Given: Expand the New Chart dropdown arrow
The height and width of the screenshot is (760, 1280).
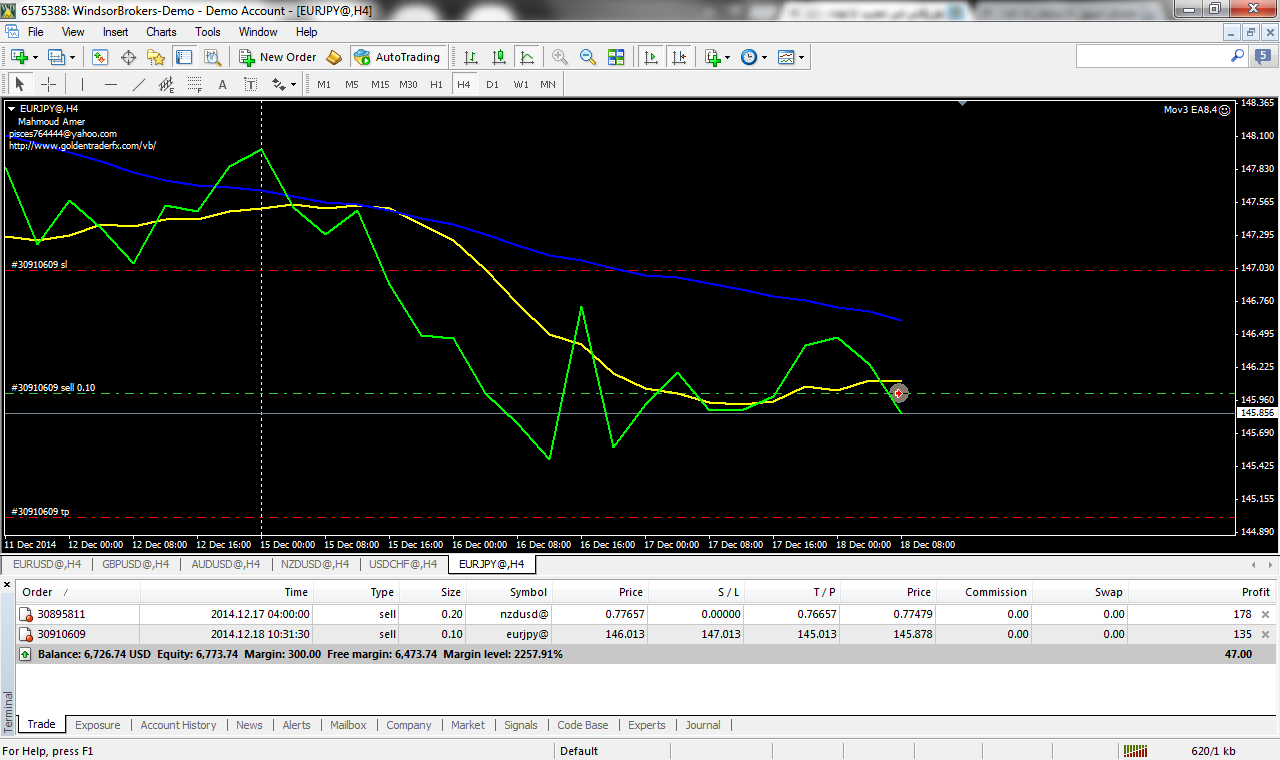Looking at the screenshot, I should [x=35, y=57].
